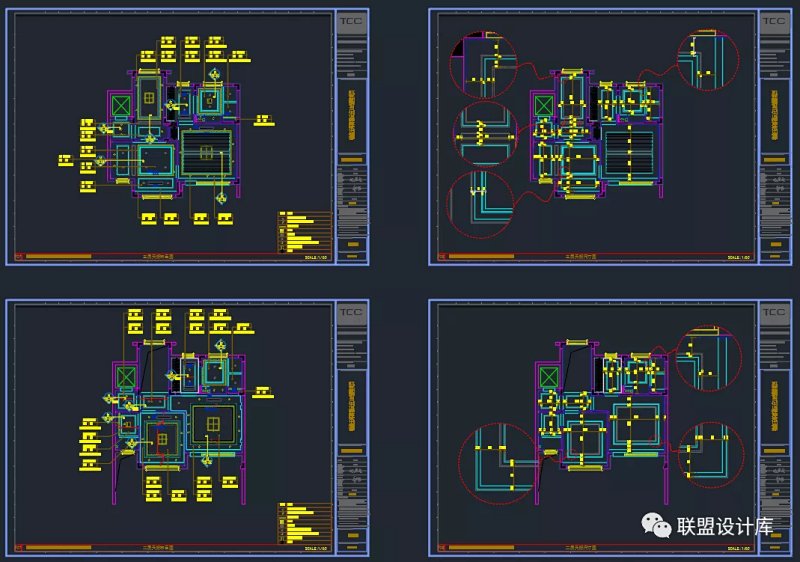Viewport: 800px width, 562px height.
Task: Select the green crossed box in top-right plan
Action: [x=541, y=106]
